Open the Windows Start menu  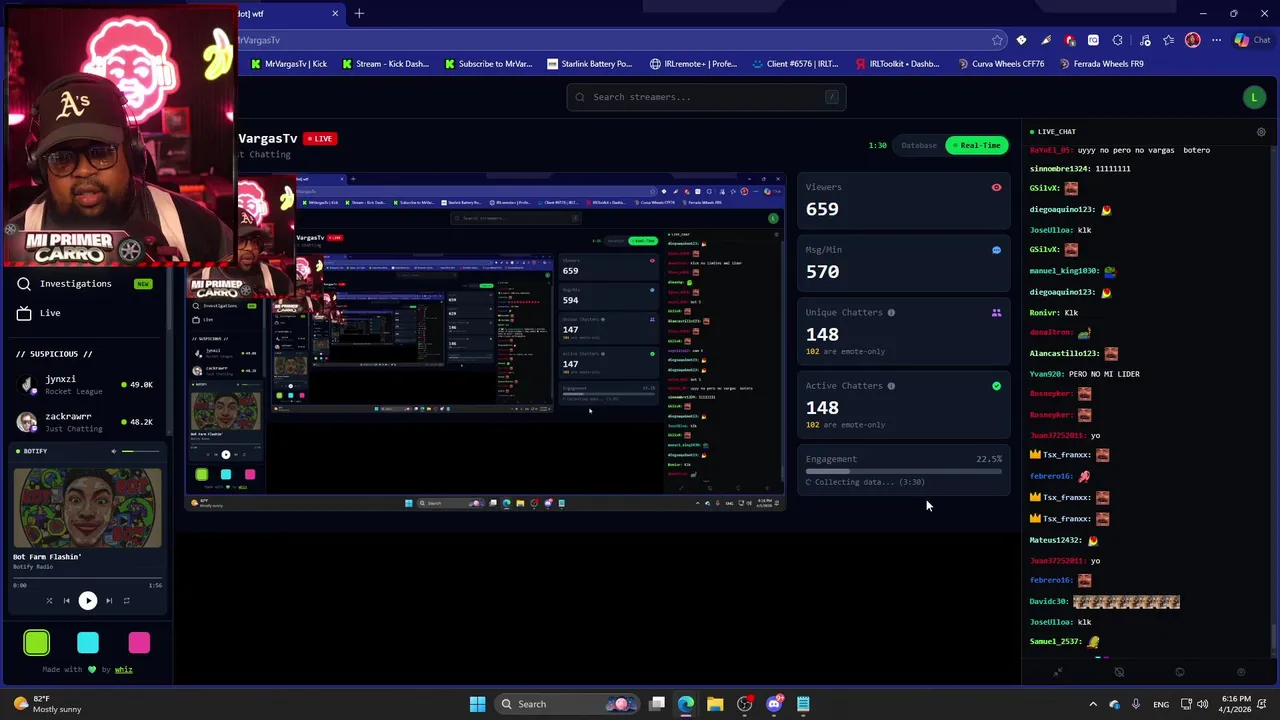pyautogui.click(x=477, y=704)
